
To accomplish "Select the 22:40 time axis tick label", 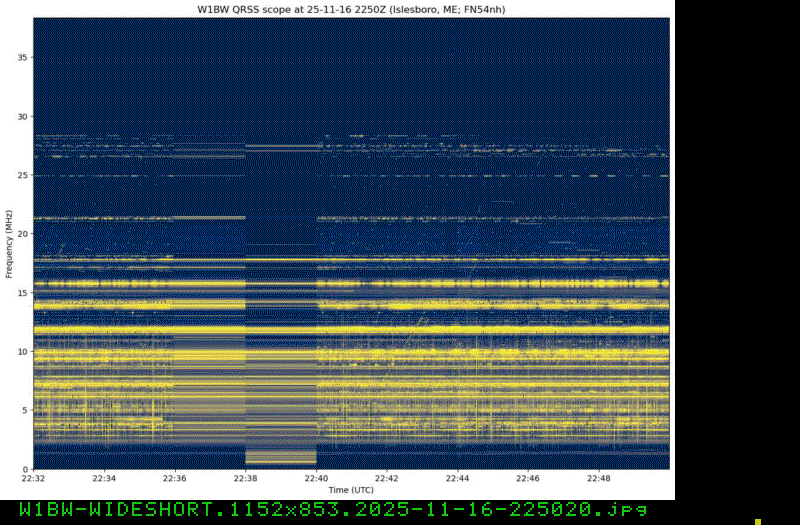I will (317, 479).
